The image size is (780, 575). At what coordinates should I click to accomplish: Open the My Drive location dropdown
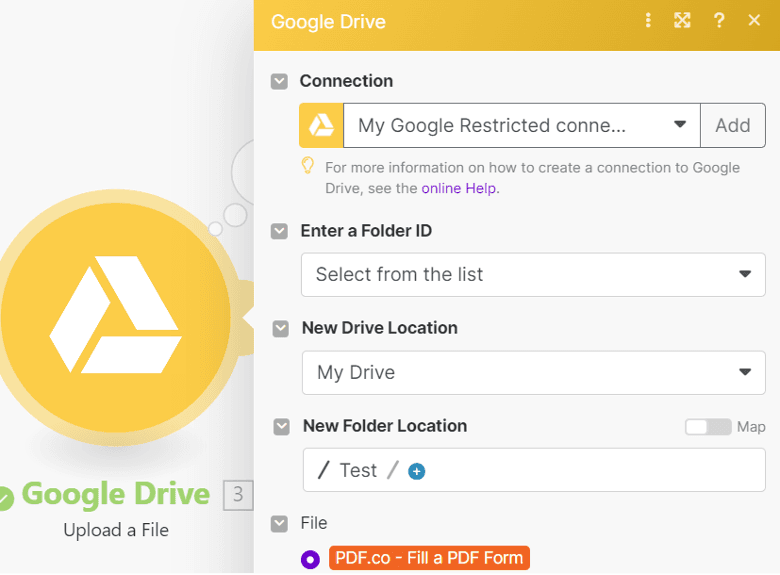click(533, 373)
